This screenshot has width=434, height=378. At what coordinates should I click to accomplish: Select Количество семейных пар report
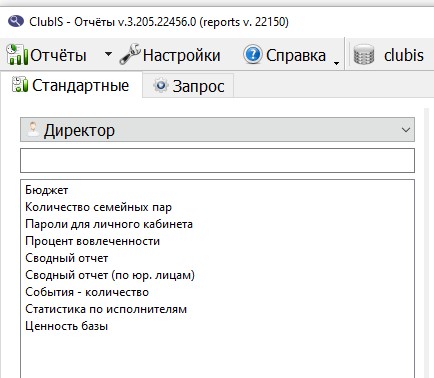point(98,207)
